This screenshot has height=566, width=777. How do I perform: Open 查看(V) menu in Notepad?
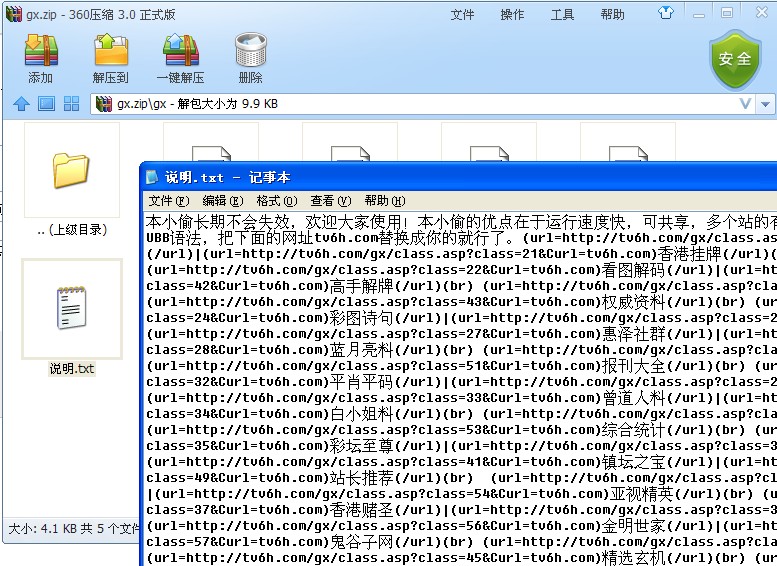[x=331, y=201]
